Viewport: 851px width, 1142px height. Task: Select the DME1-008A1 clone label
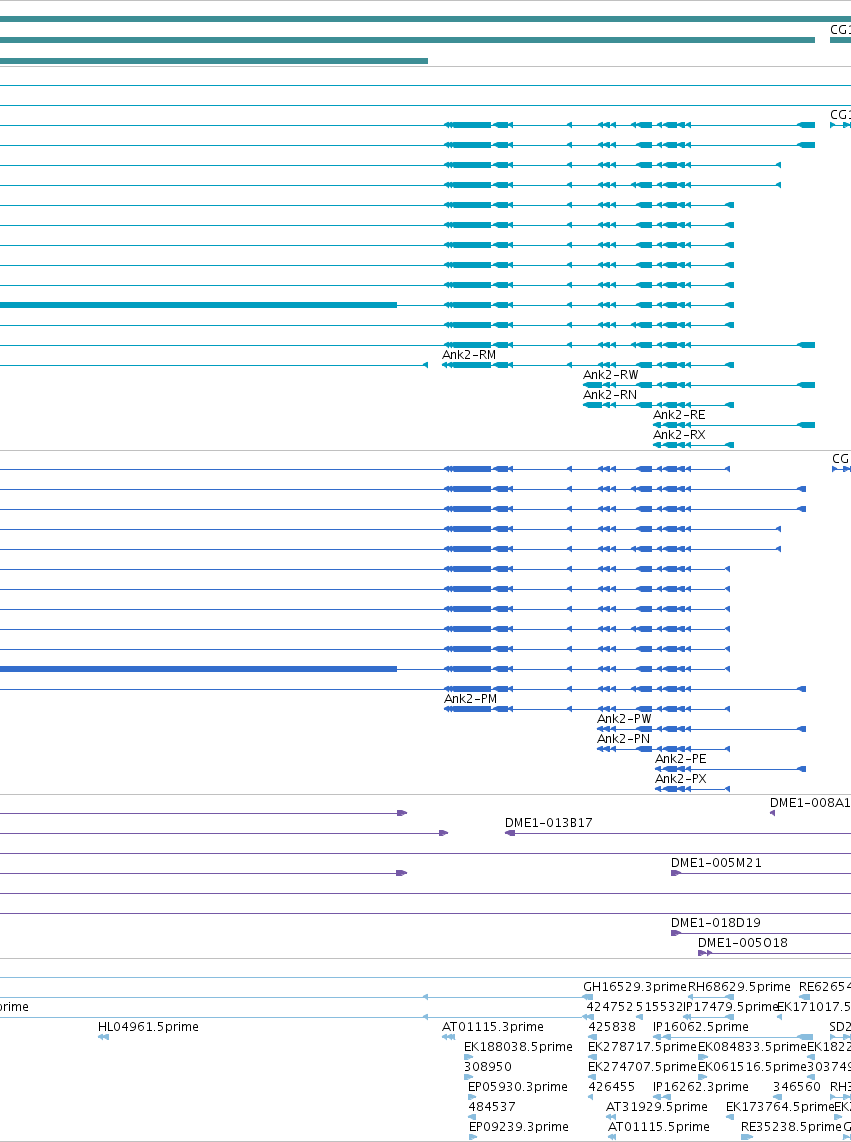coord(810,803)
